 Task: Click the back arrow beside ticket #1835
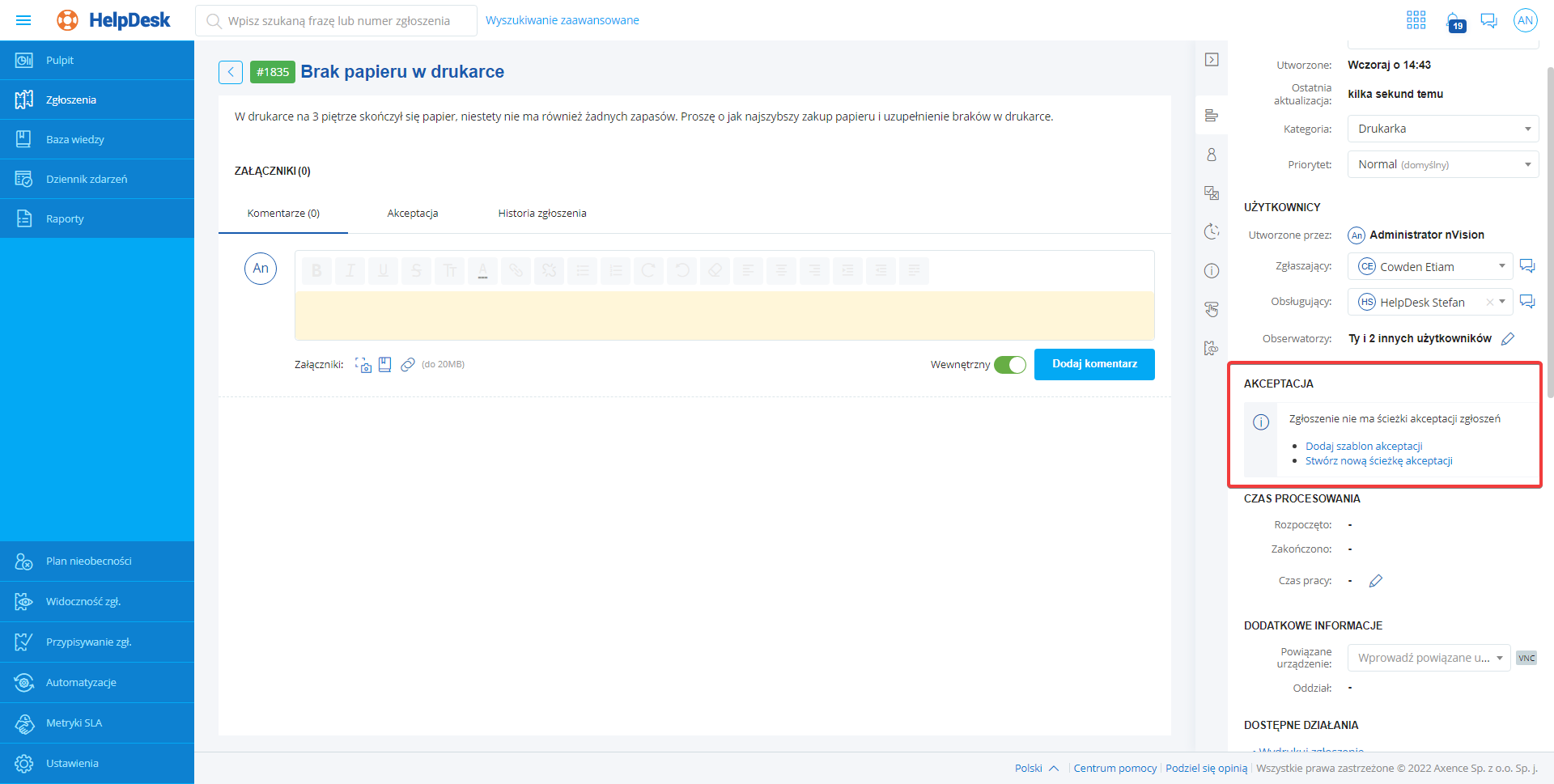(231, 72)
